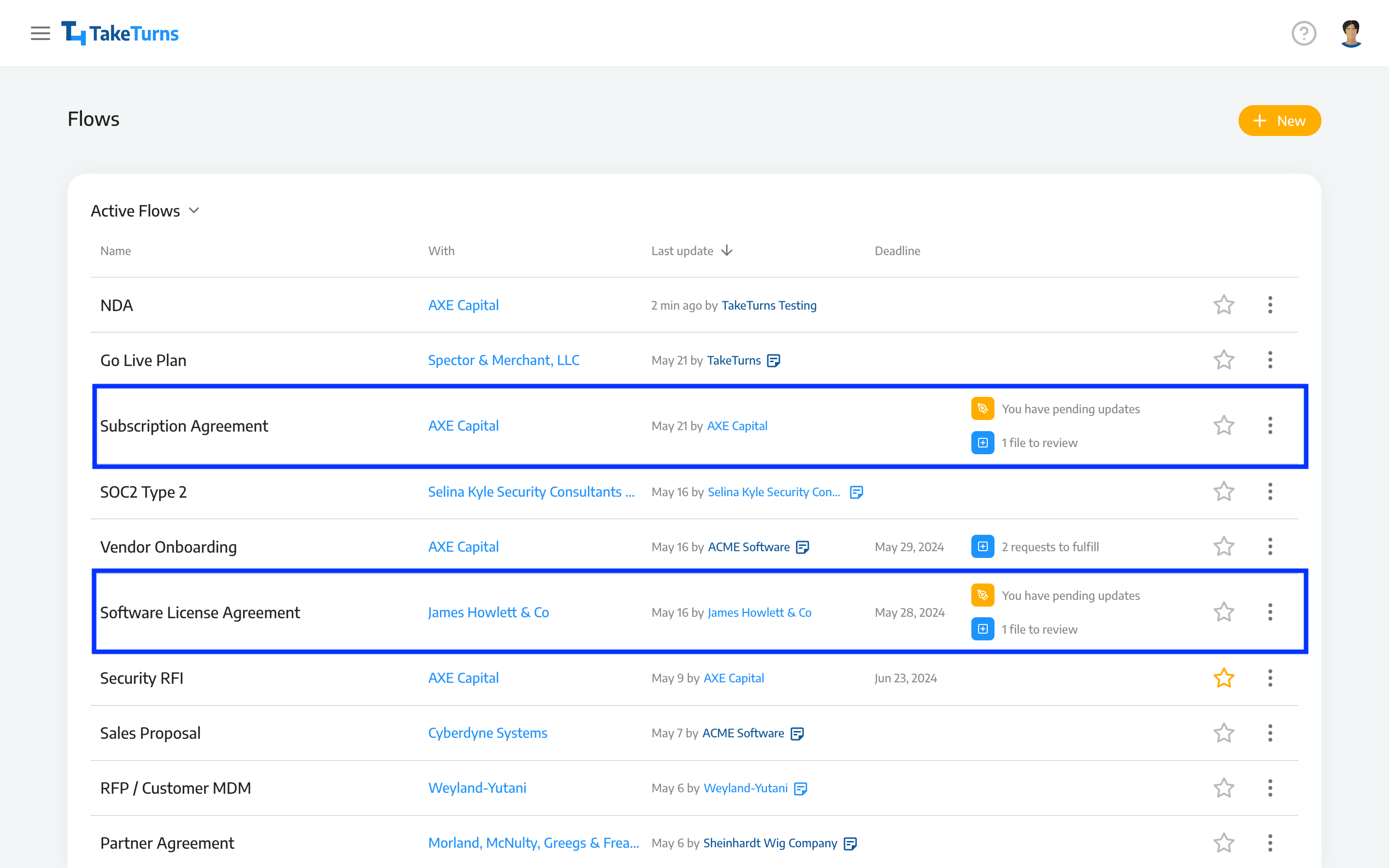Viewport: 1389px width, 868px height.
Task: Click the note icon in Vendor Onboarding row
Action: [x=803, y=547]
